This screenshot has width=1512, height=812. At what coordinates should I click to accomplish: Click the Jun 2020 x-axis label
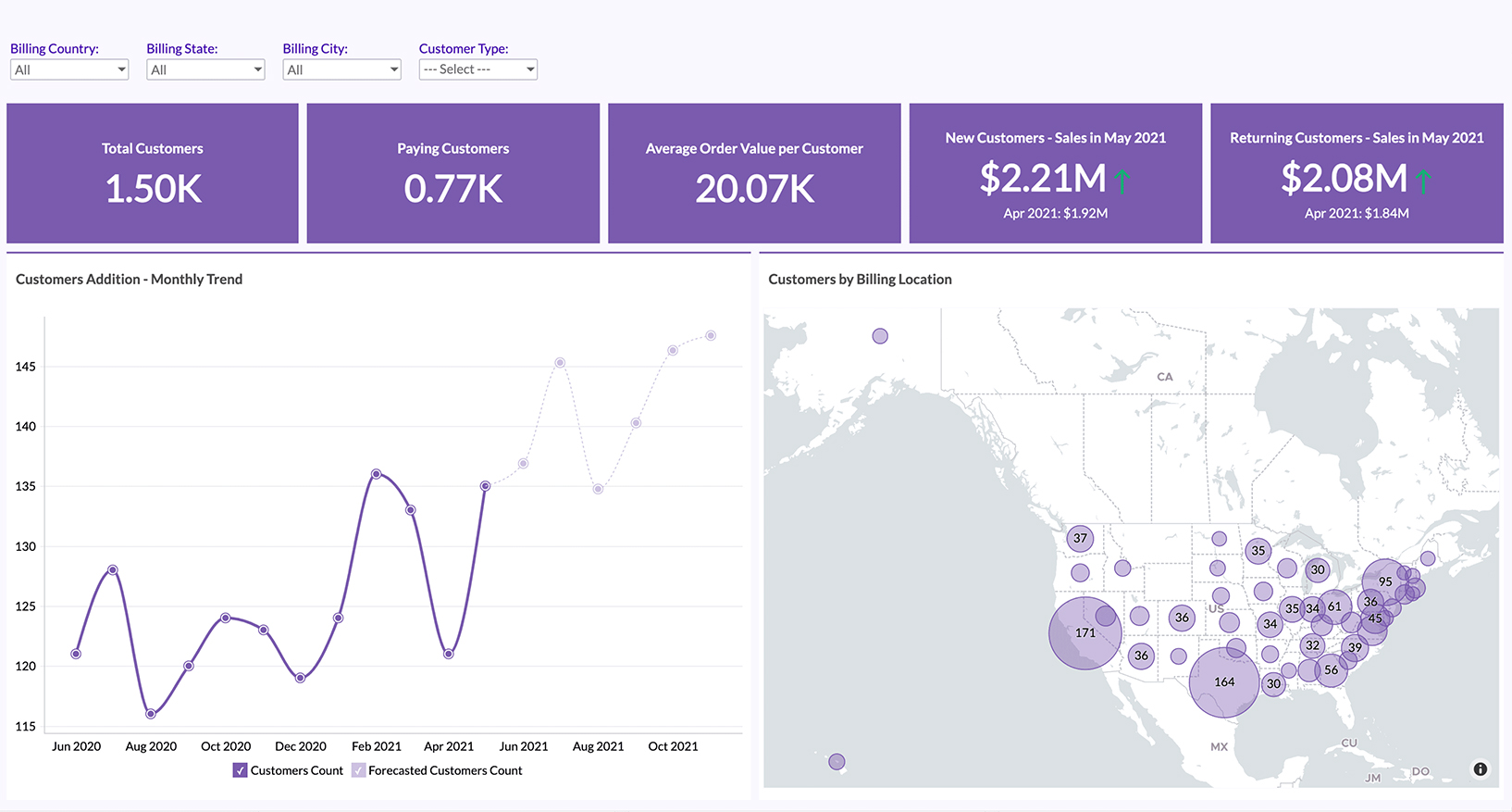[76, 746]
